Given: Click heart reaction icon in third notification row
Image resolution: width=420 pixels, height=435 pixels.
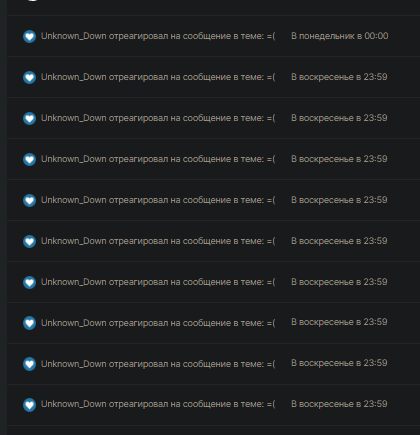Looking at the screenshot, I should point(29,118).
